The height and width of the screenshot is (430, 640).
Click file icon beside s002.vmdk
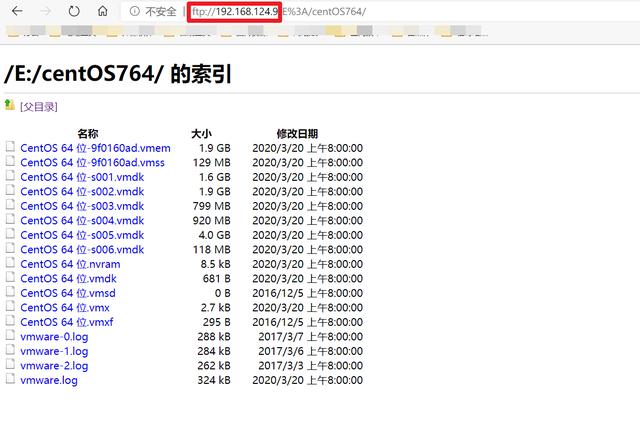10,190
